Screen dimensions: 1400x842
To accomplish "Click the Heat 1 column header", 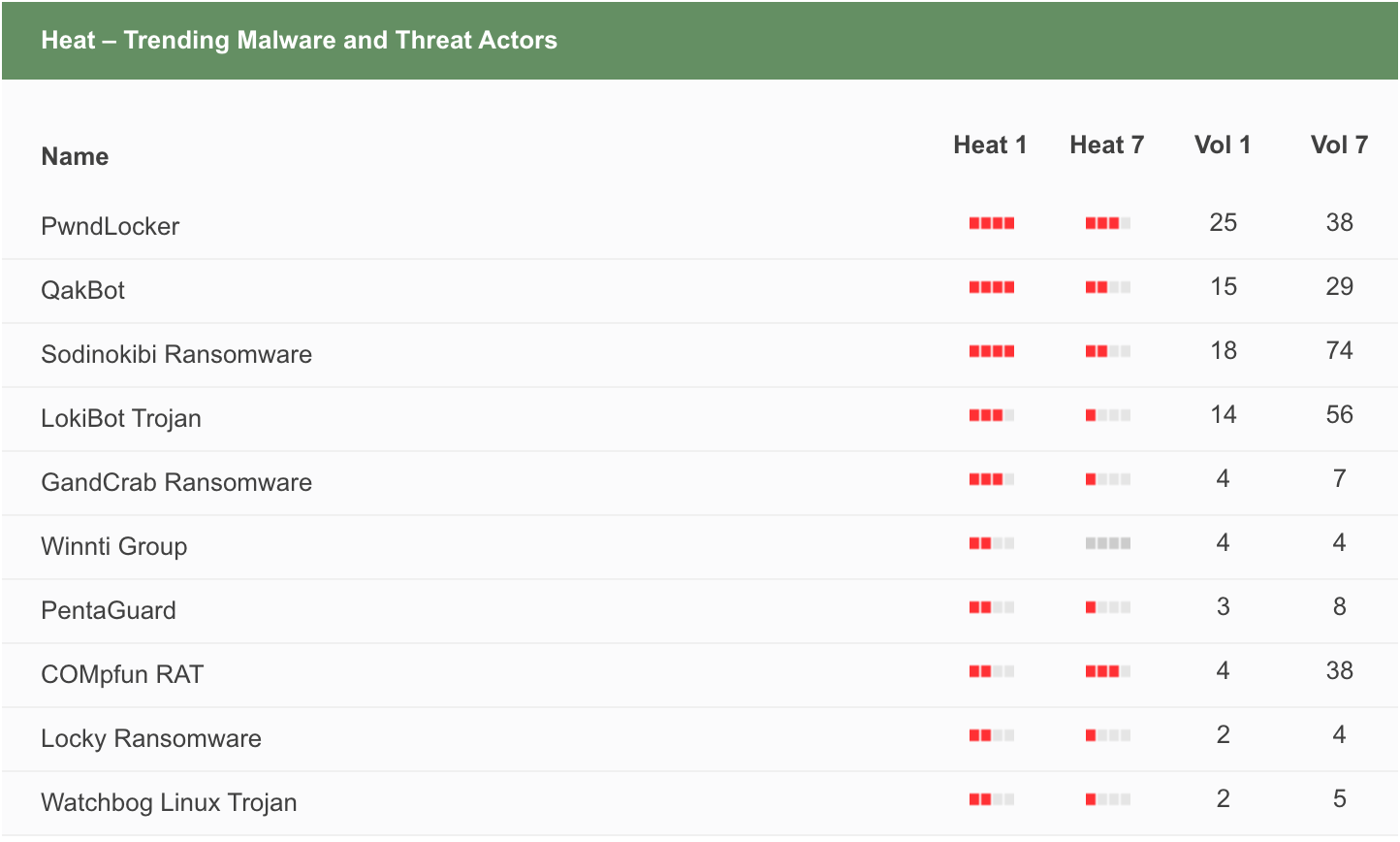I will point(990,145).
